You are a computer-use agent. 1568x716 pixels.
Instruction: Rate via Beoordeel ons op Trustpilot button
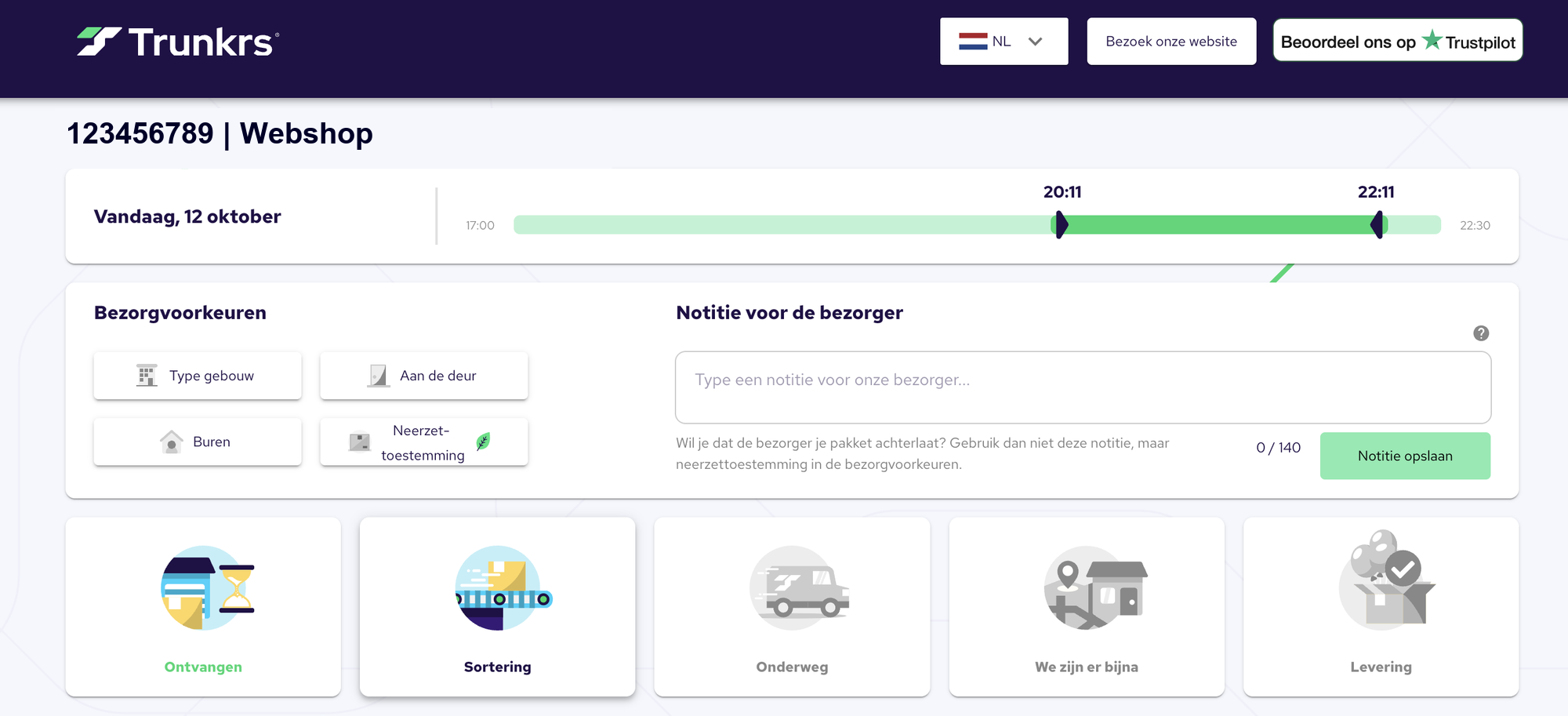pos(1398,41)
